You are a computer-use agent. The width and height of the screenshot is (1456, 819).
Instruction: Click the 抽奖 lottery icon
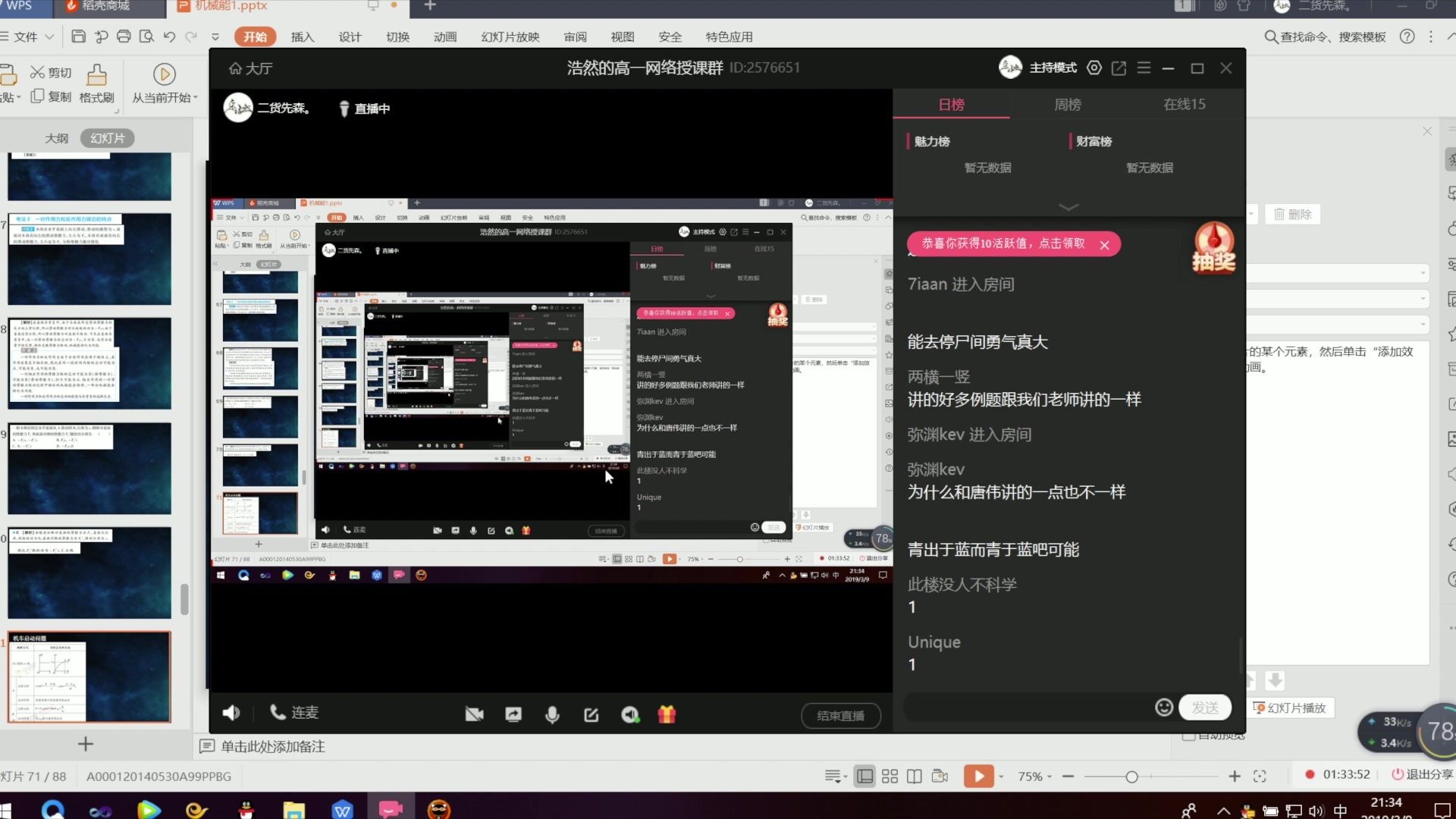1213,247
